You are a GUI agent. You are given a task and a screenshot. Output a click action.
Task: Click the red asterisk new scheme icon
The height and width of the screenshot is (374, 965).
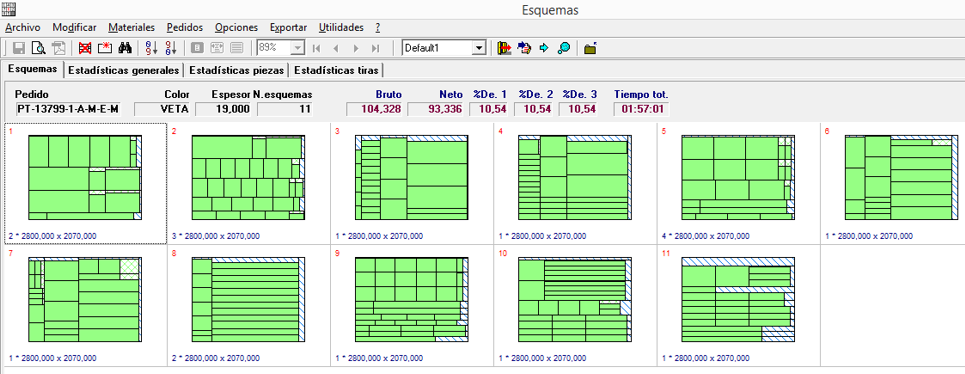pos(105,48)
